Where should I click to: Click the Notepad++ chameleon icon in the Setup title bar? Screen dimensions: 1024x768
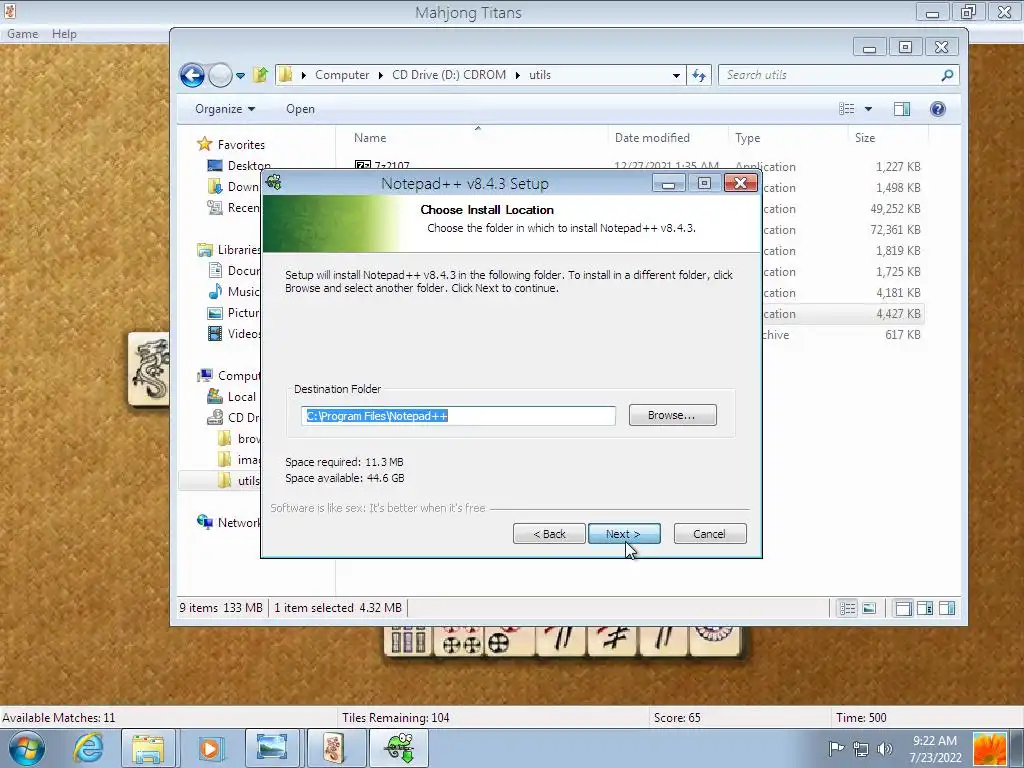click(274, 183)
